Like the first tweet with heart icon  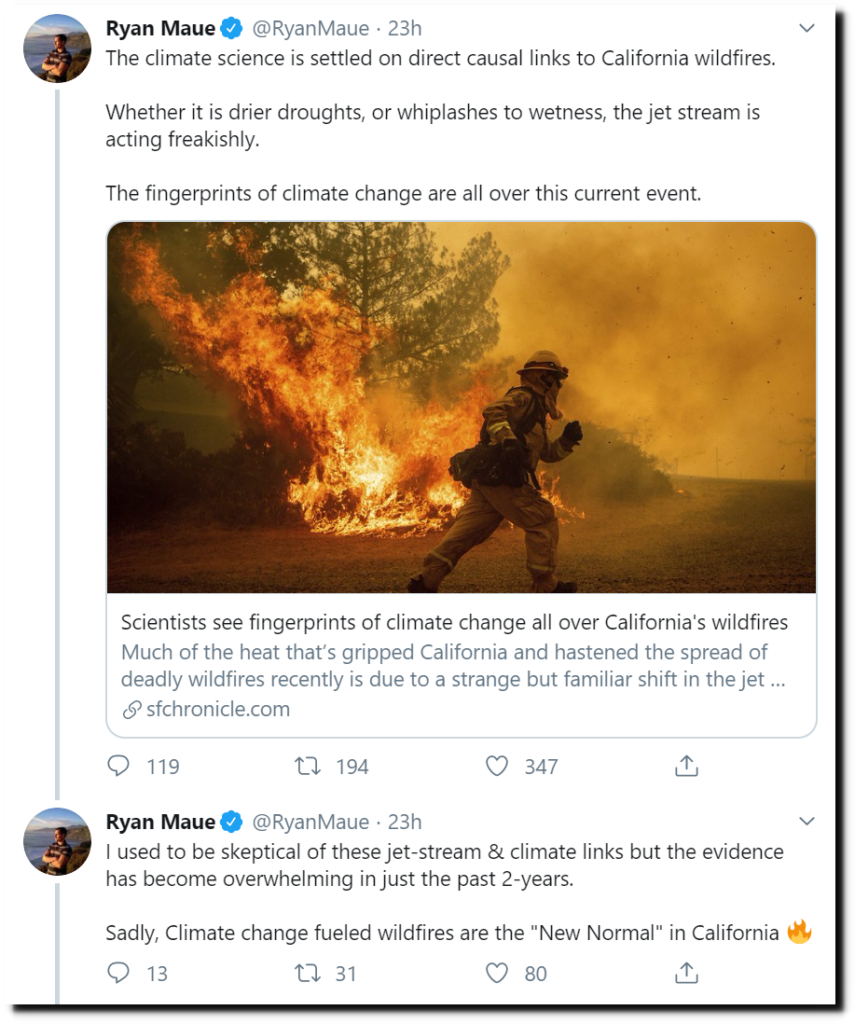[x=497, y=766]
